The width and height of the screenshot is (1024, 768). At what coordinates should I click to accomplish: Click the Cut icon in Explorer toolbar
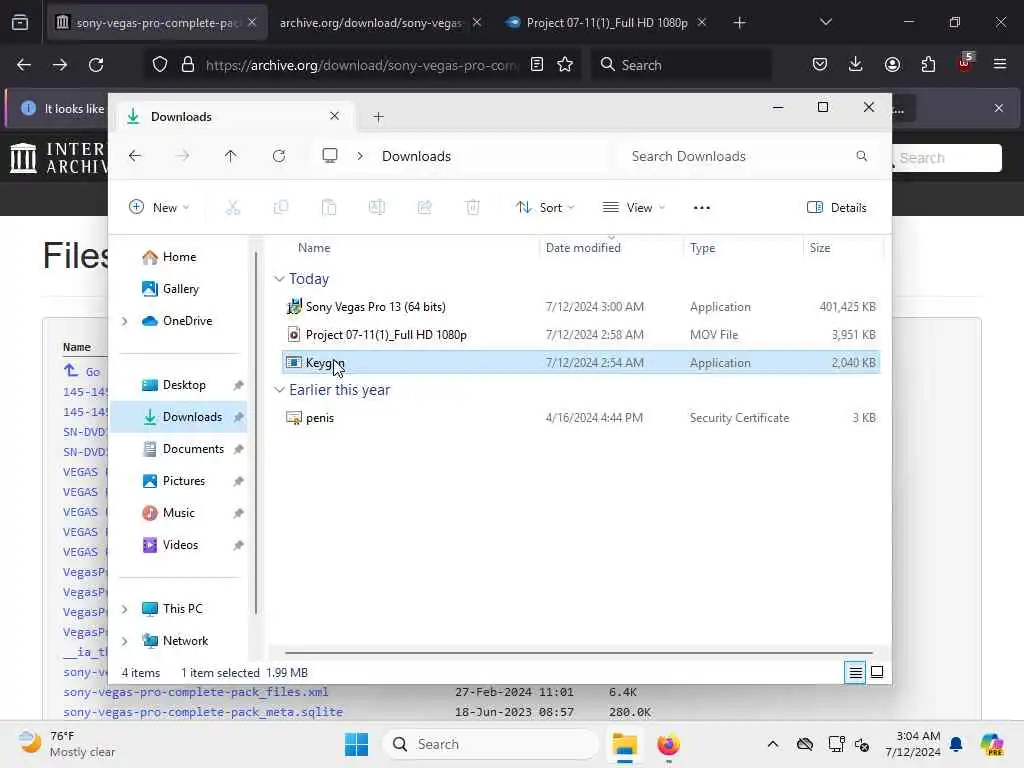pos(232,208)
